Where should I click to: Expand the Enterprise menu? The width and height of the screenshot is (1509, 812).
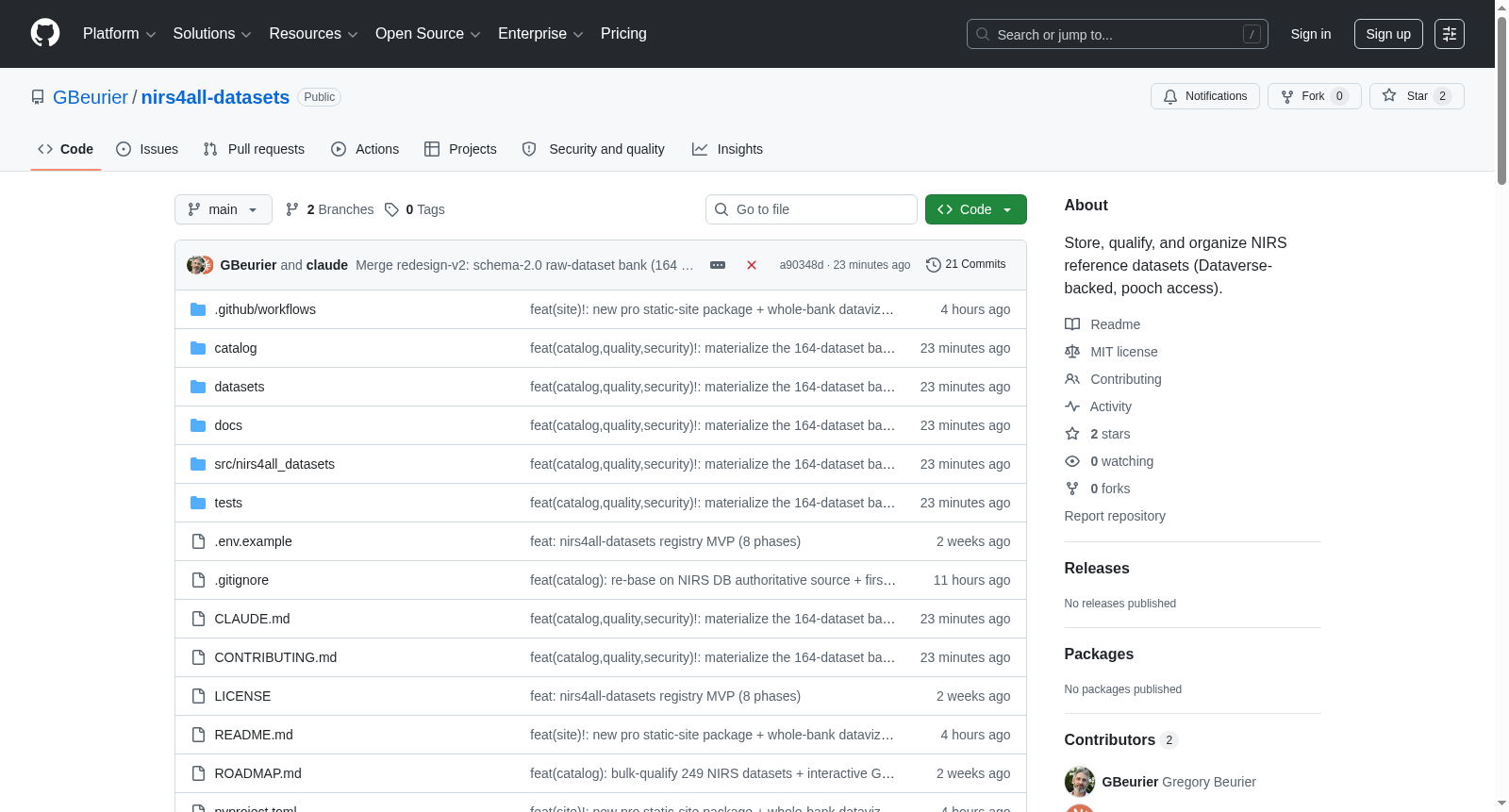click(540, 34)
